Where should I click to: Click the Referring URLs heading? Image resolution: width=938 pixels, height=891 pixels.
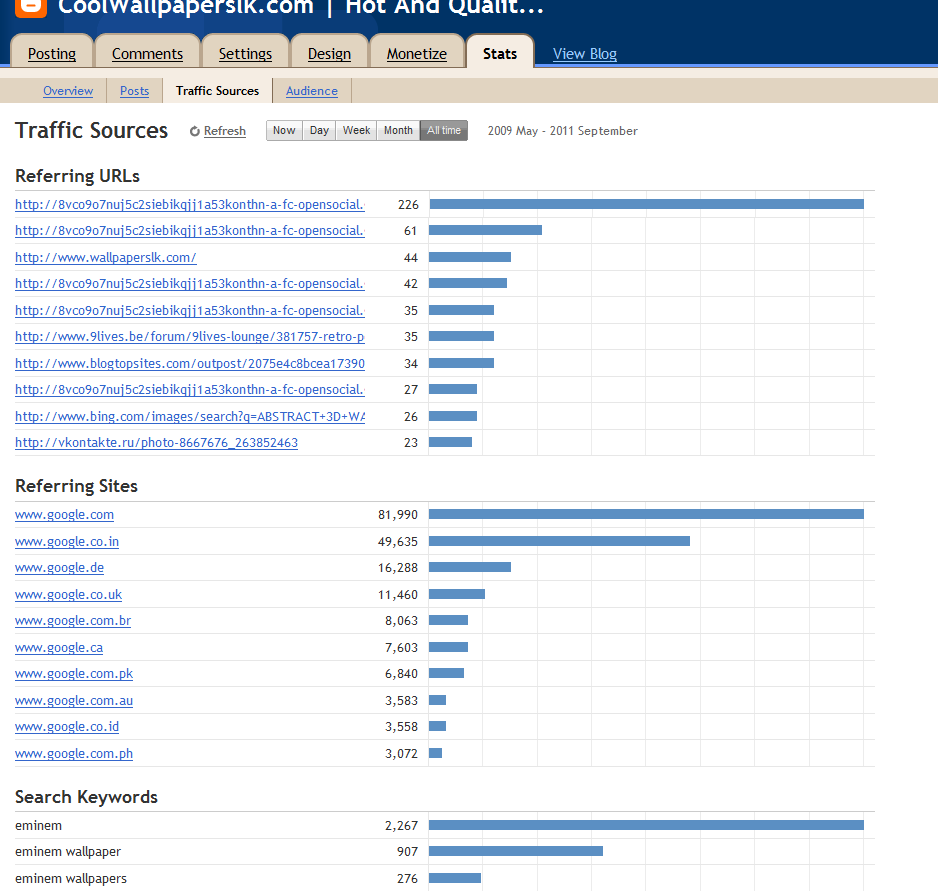click(x=77, y=176)
